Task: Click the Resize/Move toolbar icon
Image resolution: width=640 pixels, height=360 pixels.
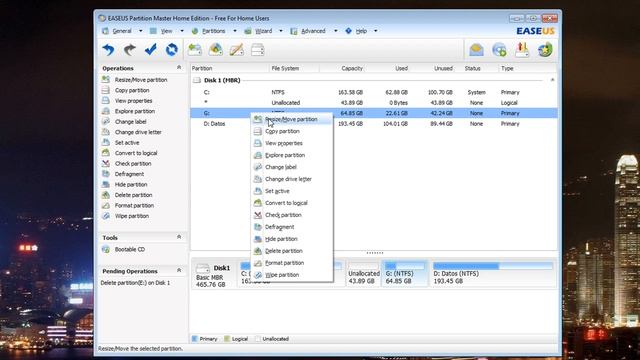Action: tap(195, 50)
